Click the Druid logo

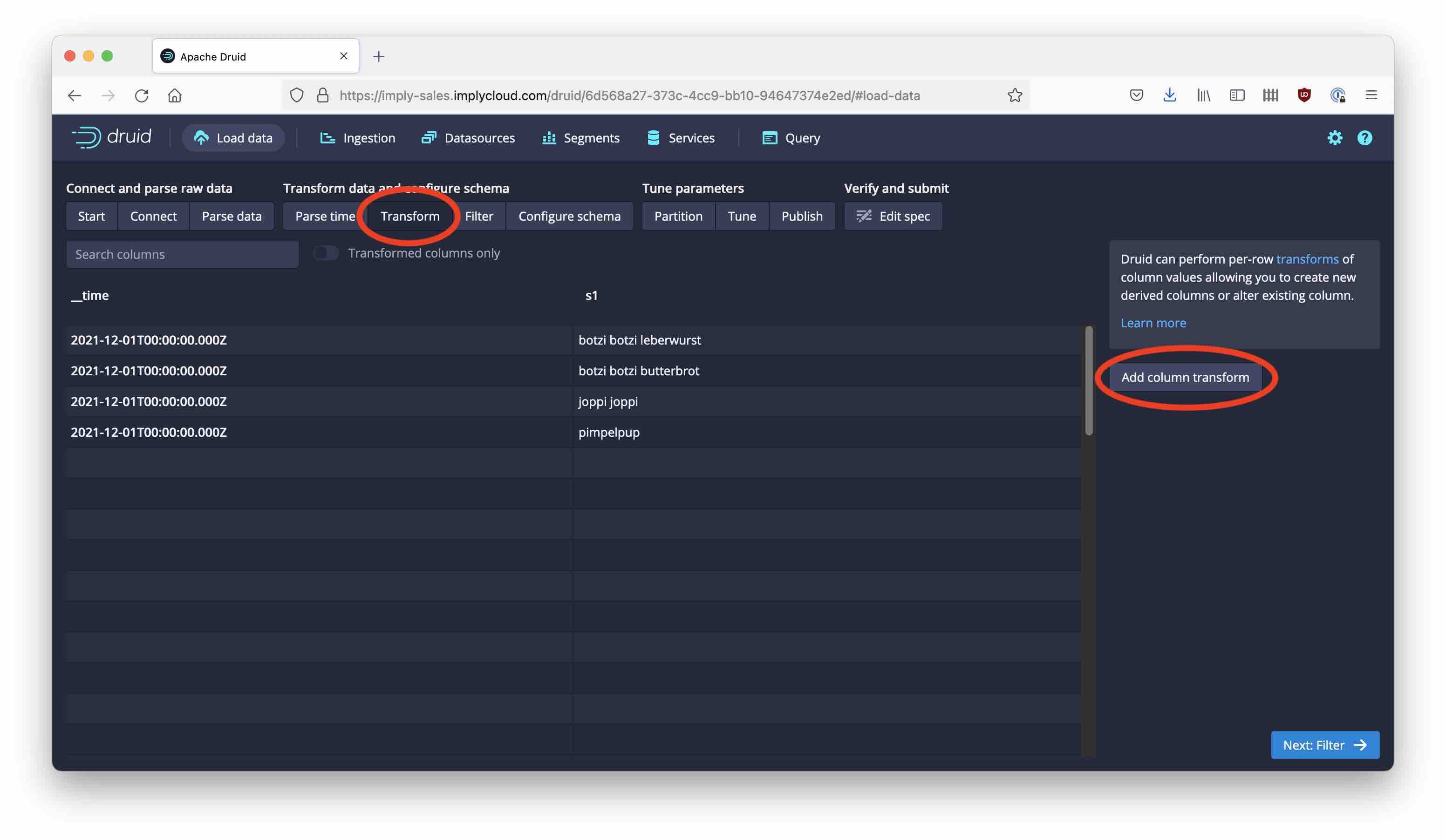click(112, 137)
